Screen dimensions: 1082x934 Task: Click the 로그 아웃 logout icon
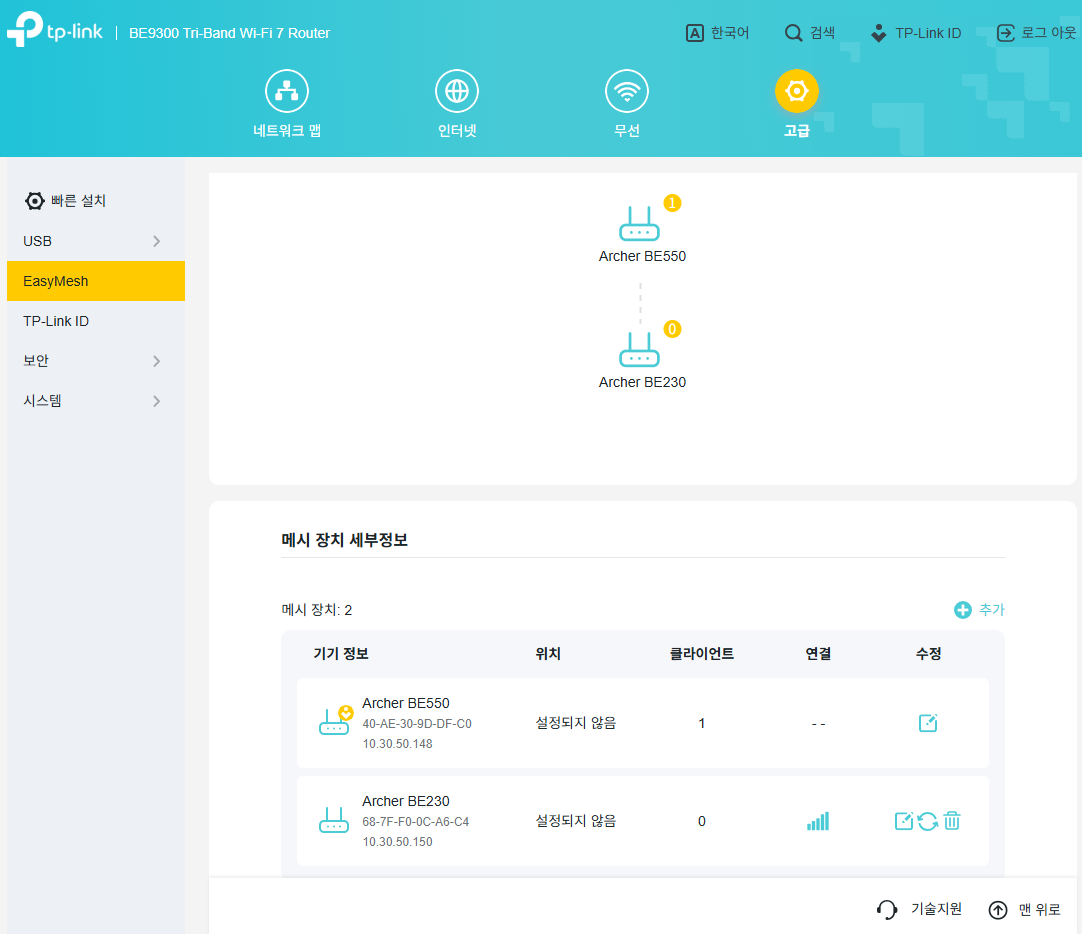[x=1005, y=32]
